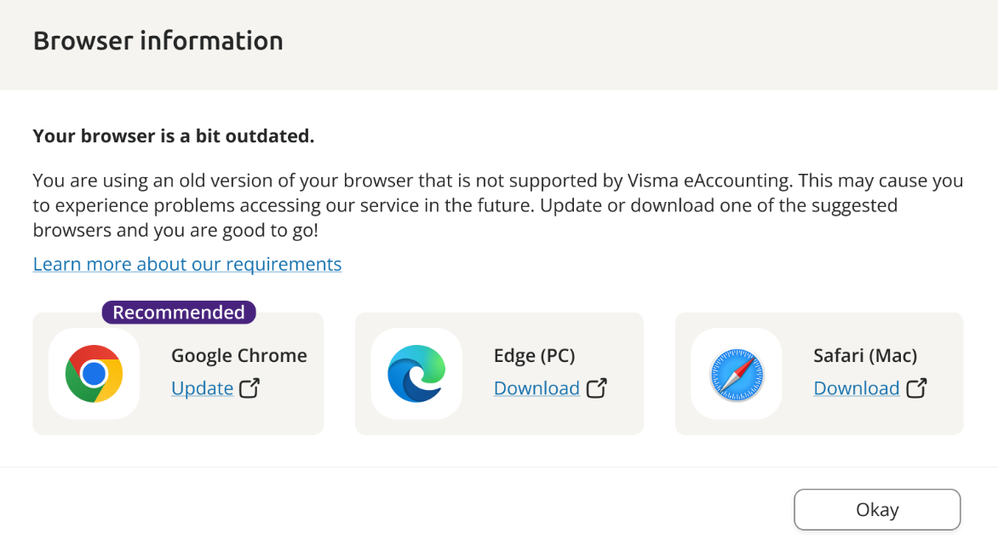Click the Microsoft Edge logo icon
The height and width of the screenshot is (540, 998).
coord(416,374)
